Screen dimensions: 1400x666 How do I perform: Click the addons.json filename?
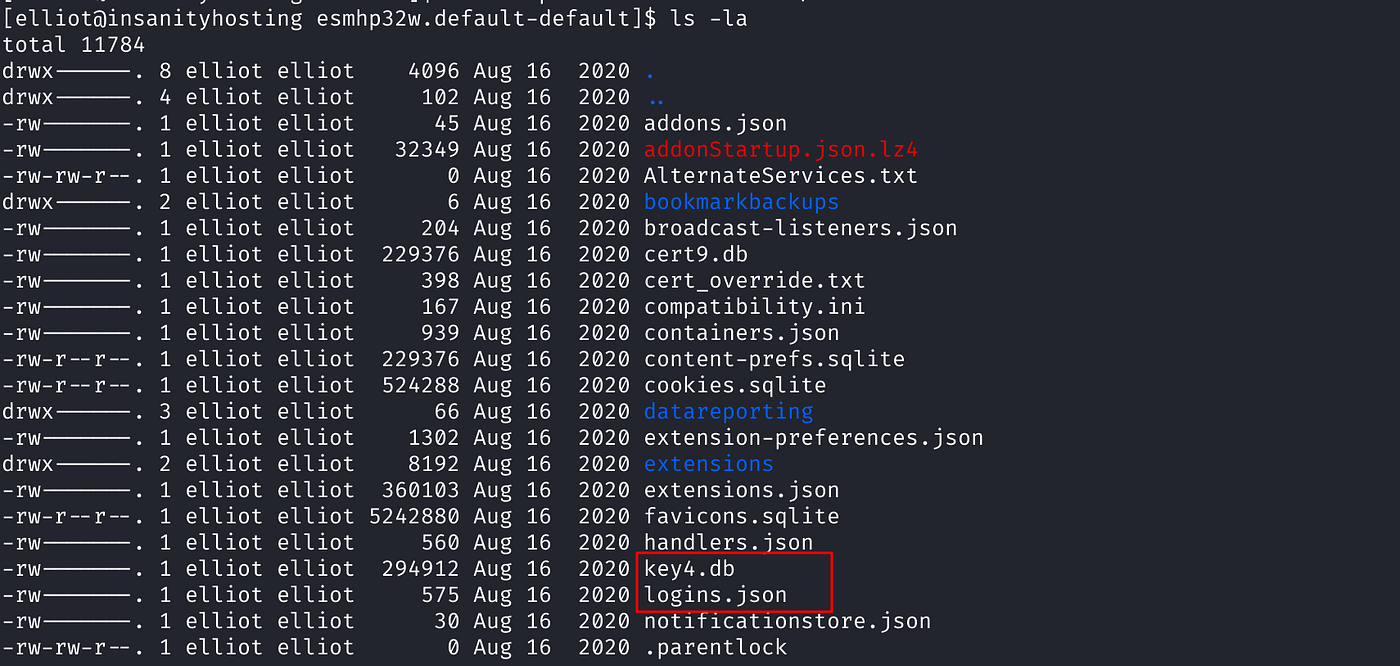click(715, 124)
